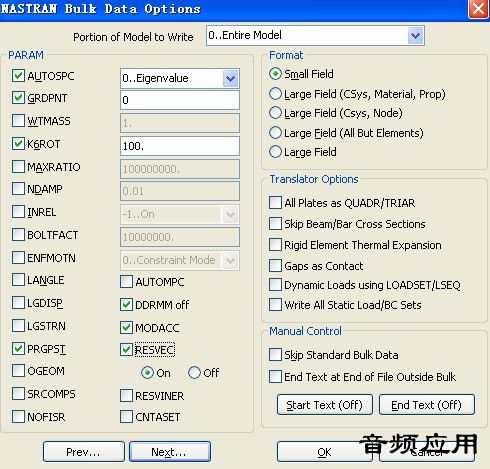This screenshot has height=469, width=490.
Task: Enable the NDAMP checkbox
Action: (18, 189)
